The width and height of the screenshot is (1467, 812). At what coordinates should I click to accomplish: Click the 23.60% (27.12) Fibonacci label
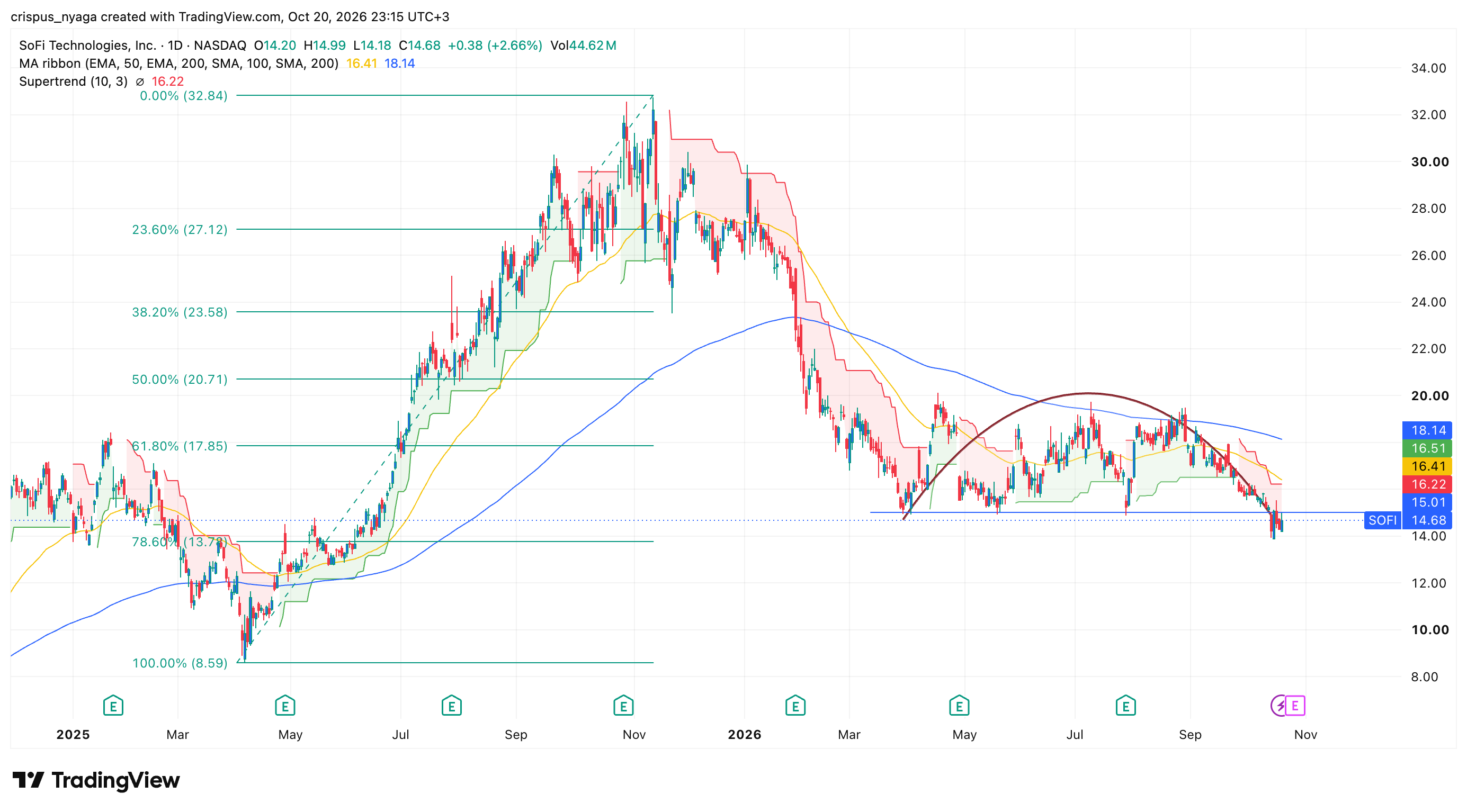[180, 229]
